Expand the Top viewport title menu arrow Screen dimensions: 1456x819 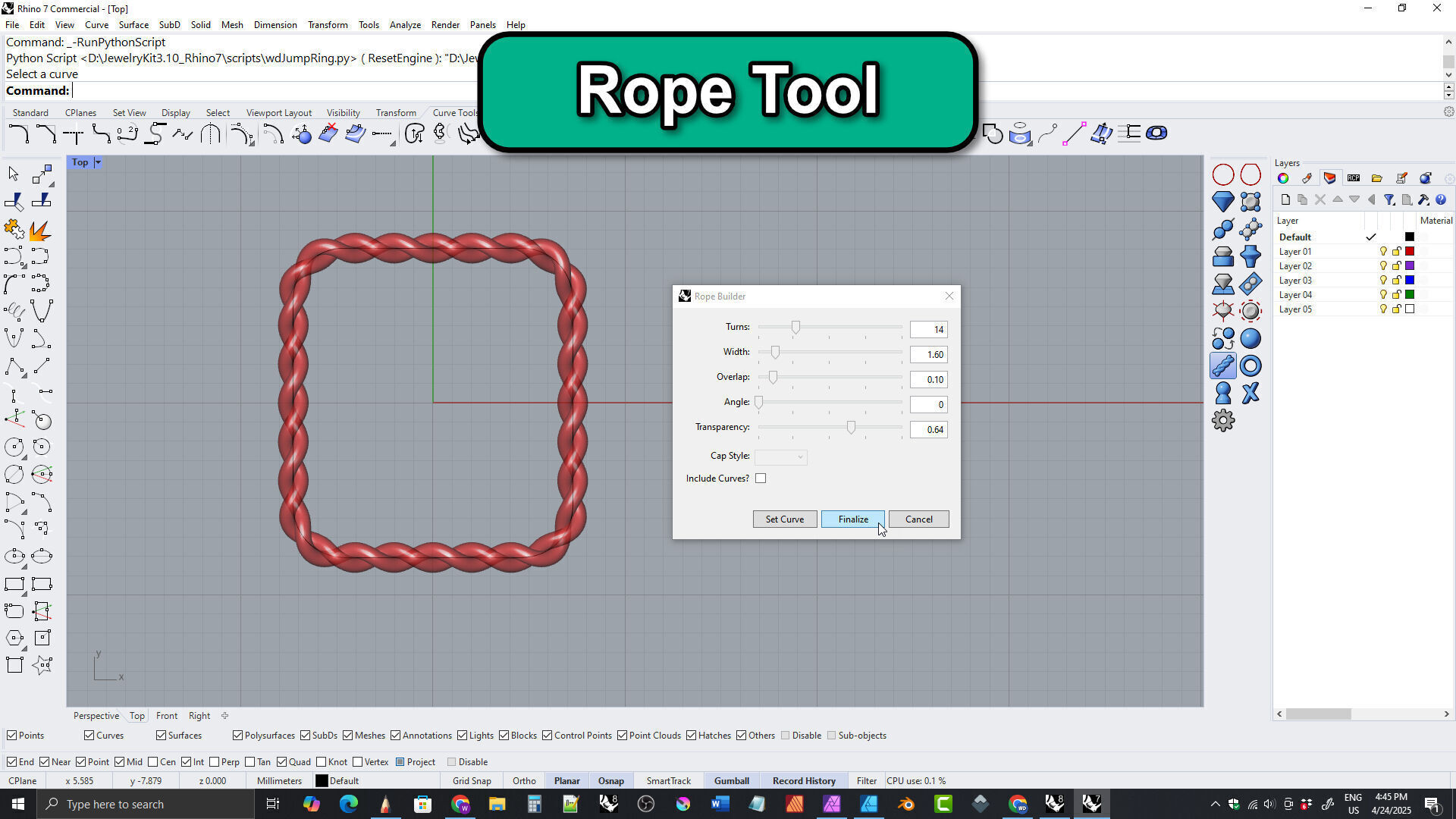tap(98, 162)
